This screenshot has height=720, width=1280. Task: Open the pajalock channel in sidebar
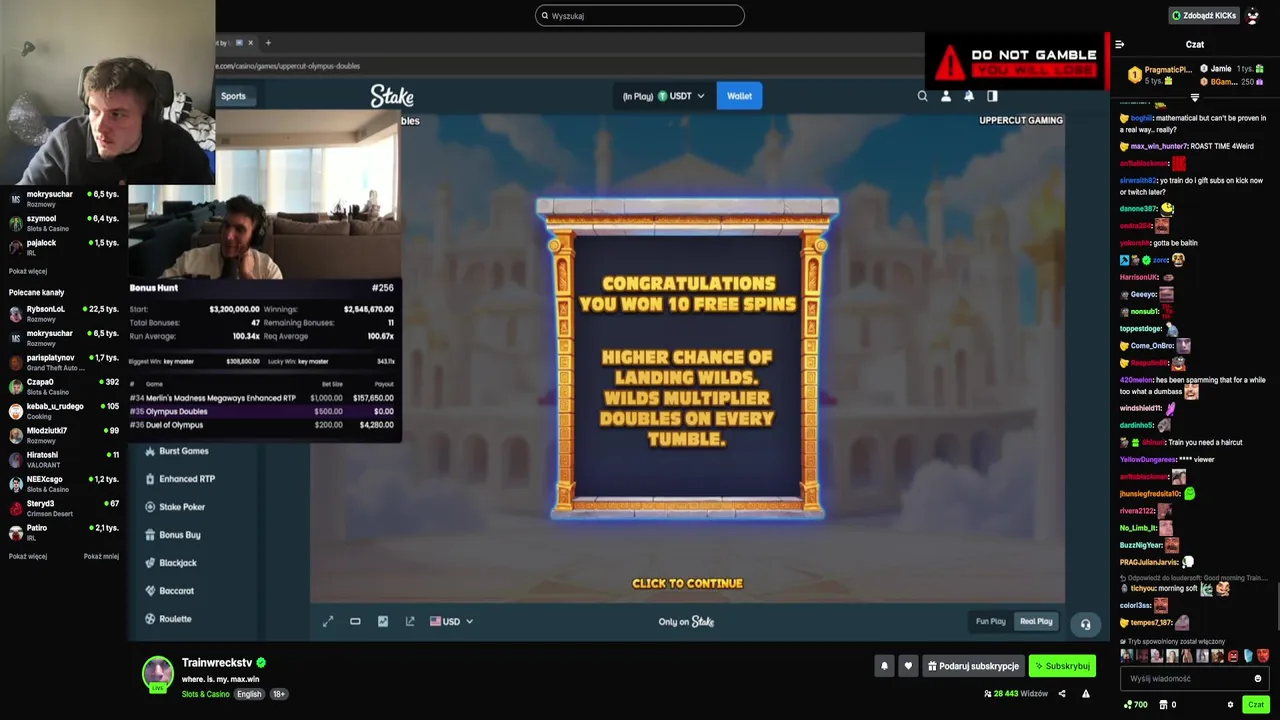[x=64, y=247]
